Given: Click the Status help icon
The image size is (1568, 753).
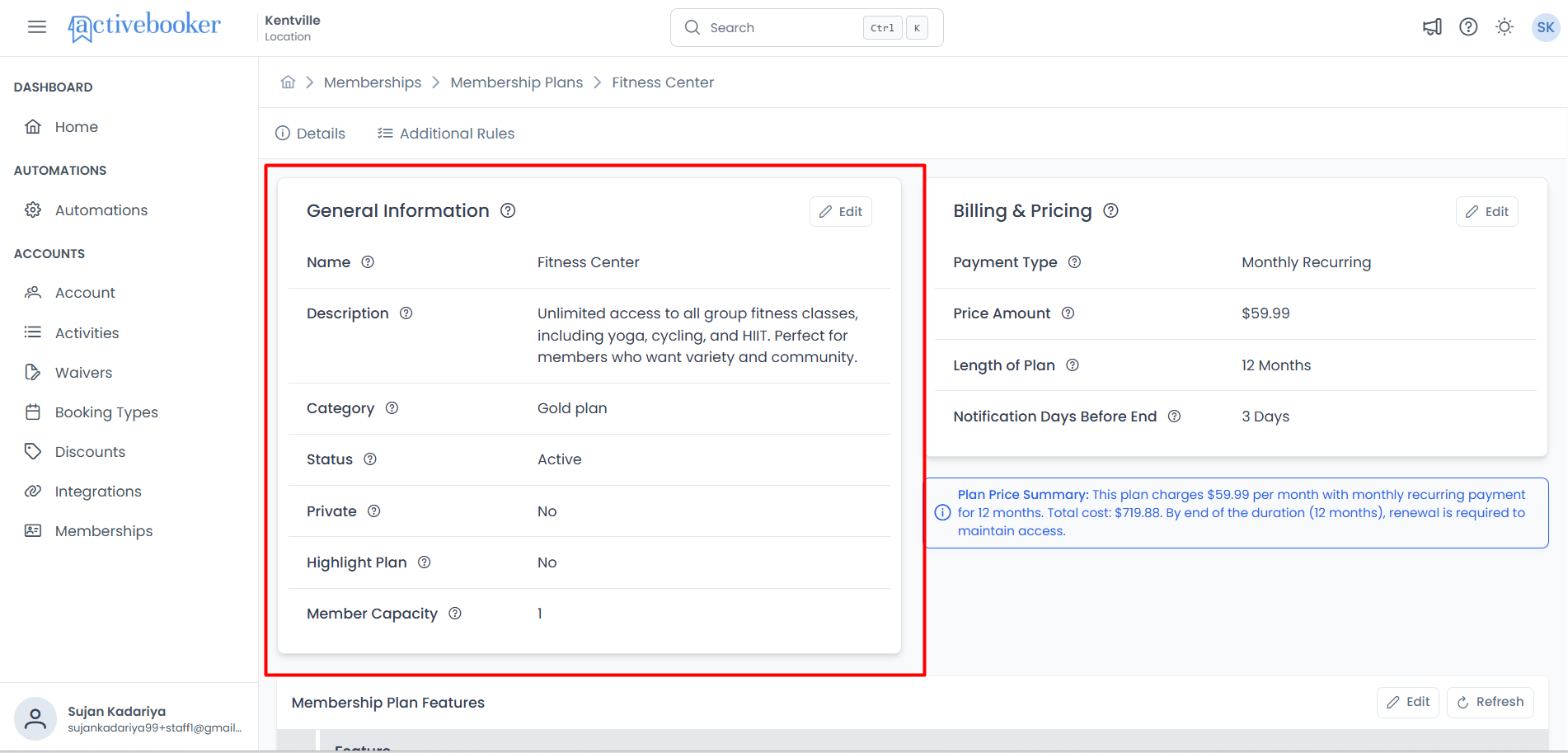Looking at the screenshot, I should pos(370,459).
